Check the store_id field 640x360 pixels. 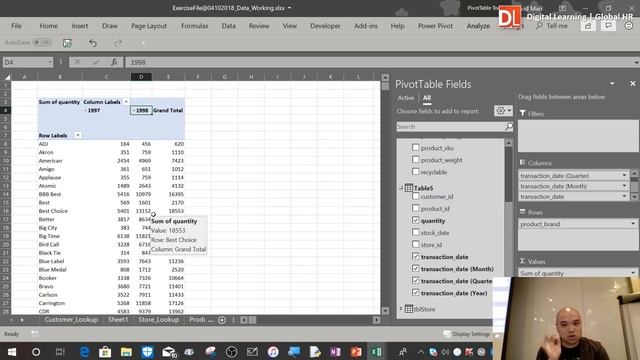[416, 244]
